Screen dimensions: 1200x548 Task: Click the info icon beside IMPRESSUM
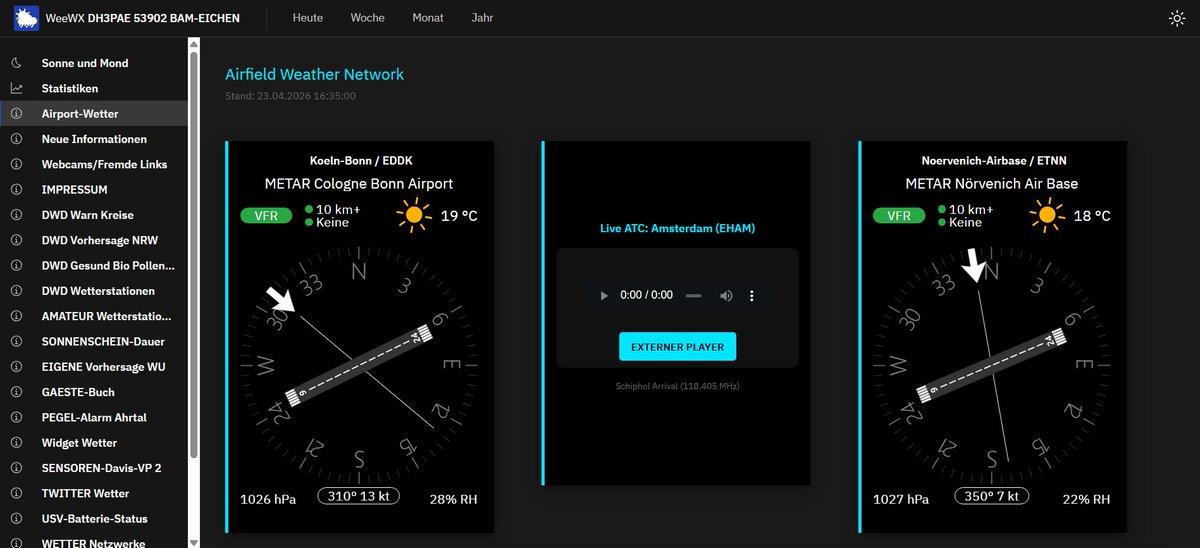pos(16,189)
